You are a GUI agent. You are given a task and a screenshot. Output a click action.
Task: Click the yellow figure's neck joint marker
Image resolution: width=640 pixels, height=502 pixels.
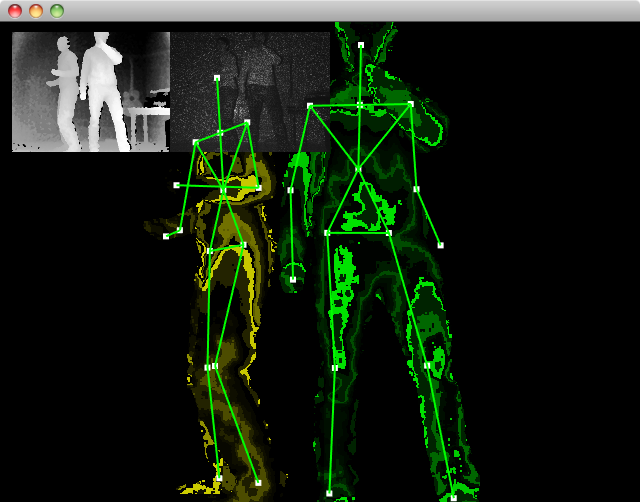pyautogui.click(x=220, y=132)
